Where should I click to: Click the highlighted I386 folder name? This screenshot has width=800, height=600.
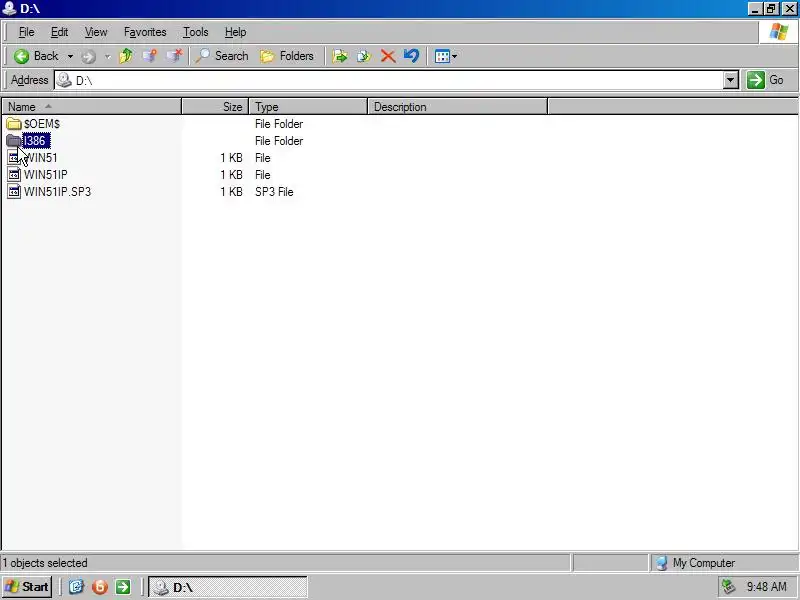36,141
